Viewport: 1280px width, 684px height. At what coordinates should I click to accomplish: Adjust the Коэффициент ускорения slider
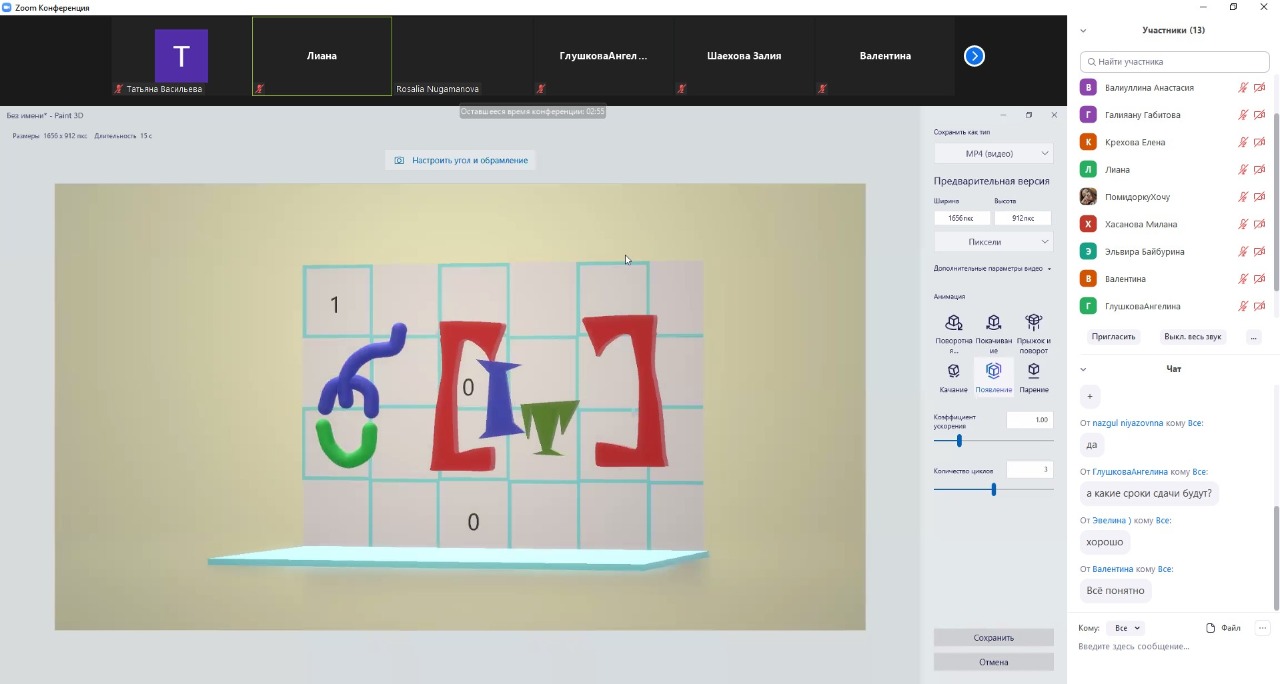[959, 440]
